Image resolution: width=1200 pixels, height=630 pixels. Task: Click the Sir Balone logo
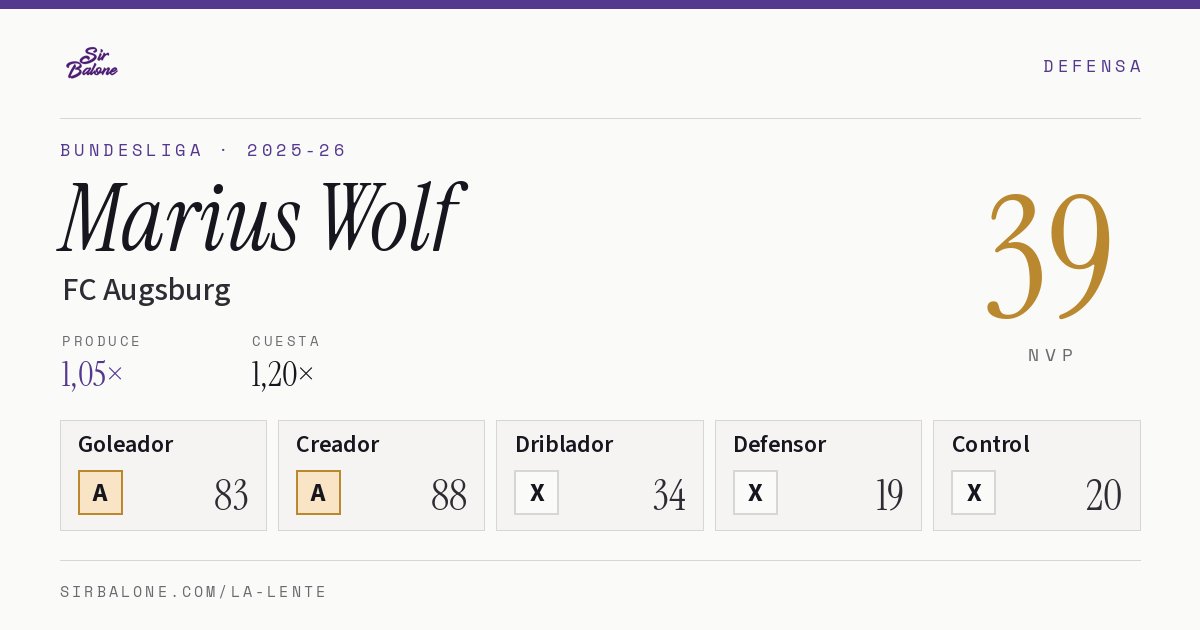tap(92, 63)
